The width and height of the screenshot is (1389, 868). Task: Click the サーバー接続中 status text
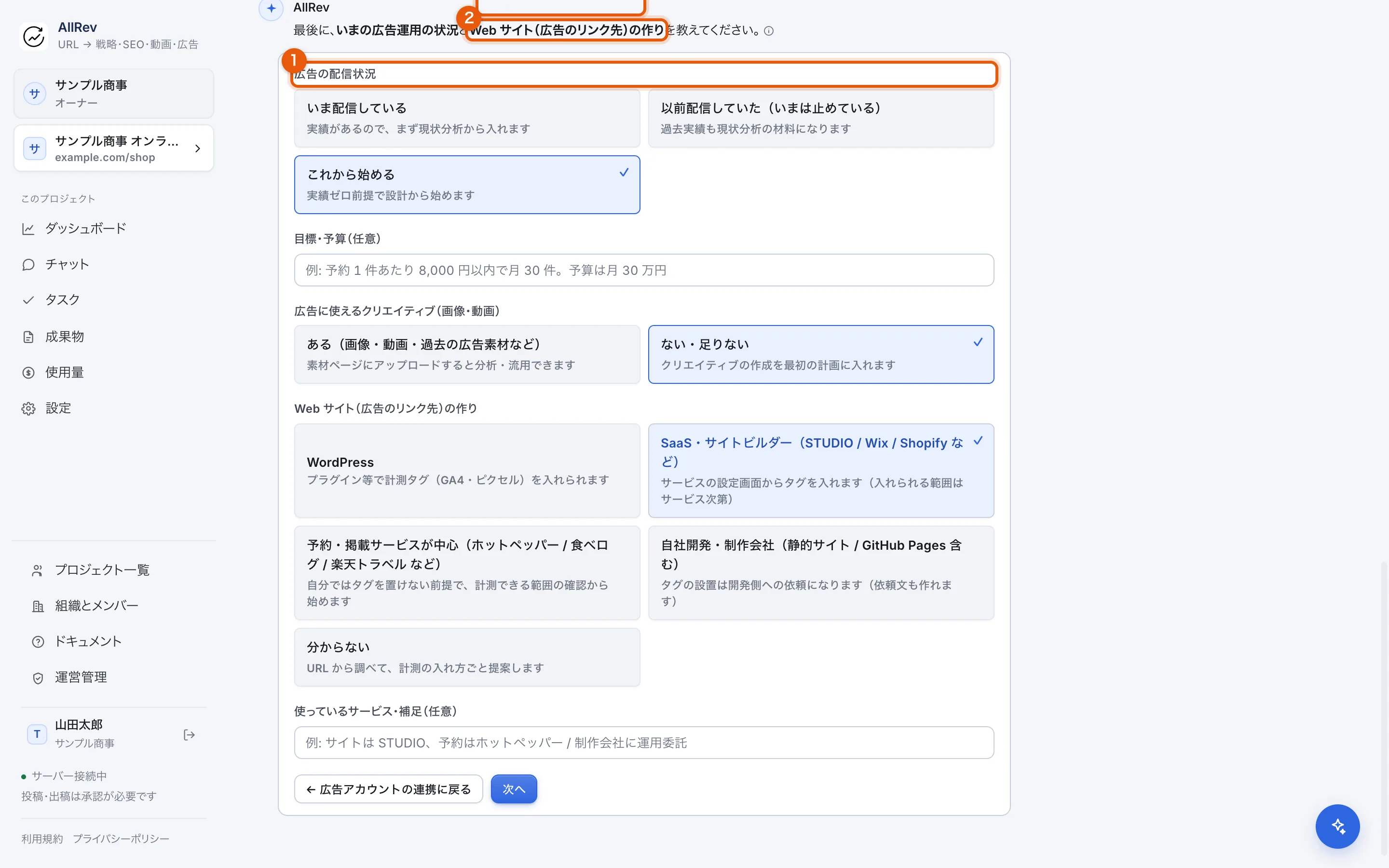[x=69, y=776]
